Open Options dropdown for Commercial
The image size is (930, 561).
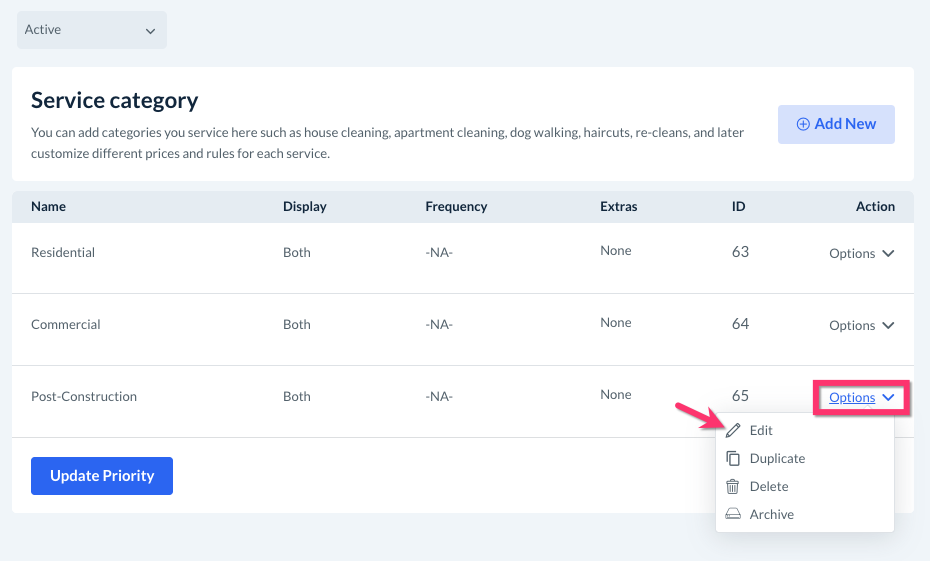tap(861, 326)
